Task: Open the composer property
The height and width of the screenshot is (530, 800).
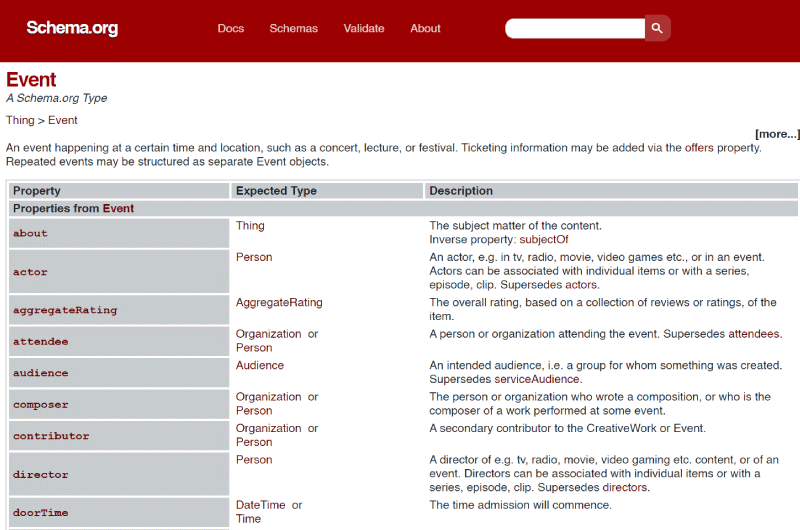Action: [x=40, y=405]
